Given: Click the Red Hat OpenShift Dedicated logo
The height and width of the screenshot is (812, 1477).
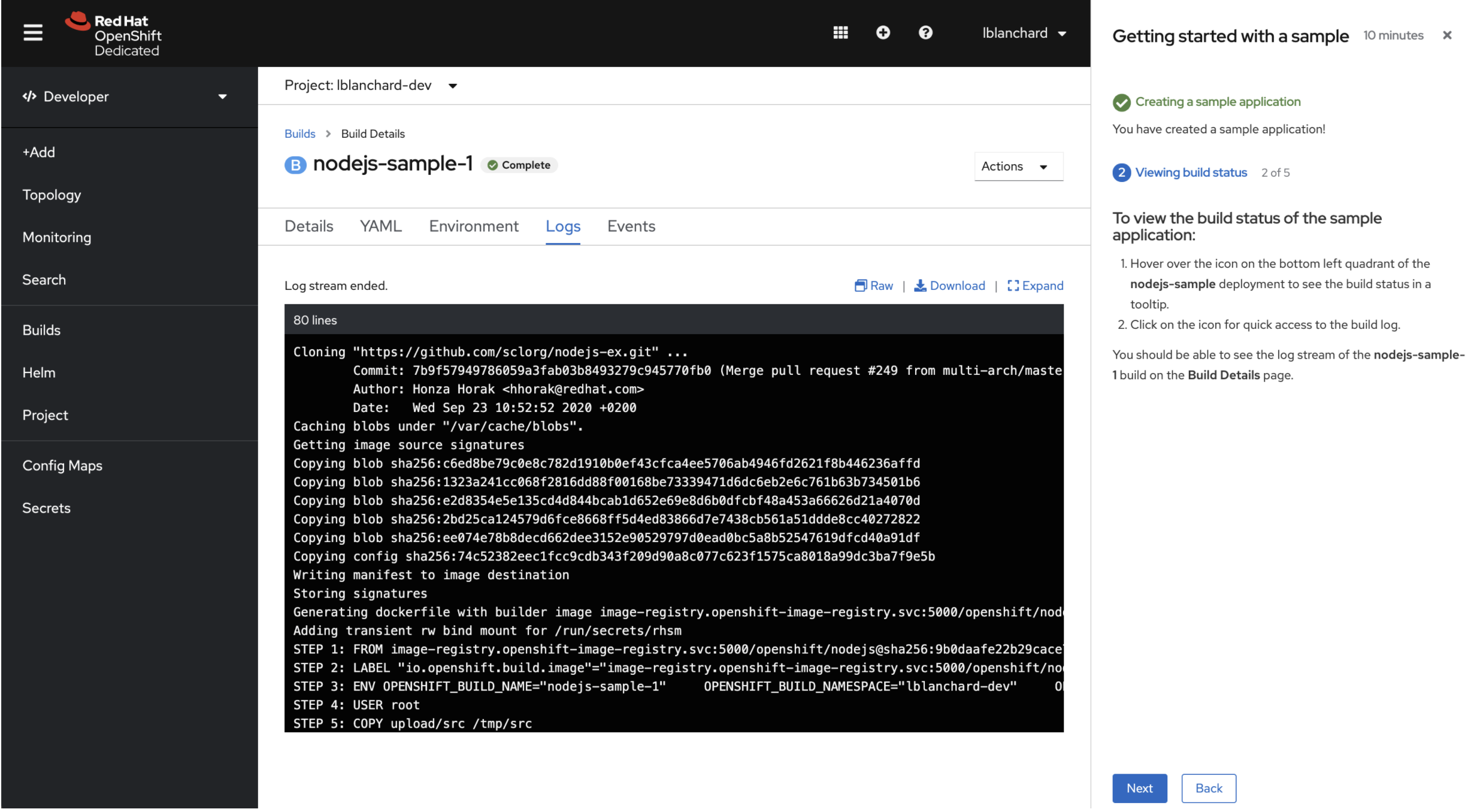Looking at the screenshot, I should [113, 35].
